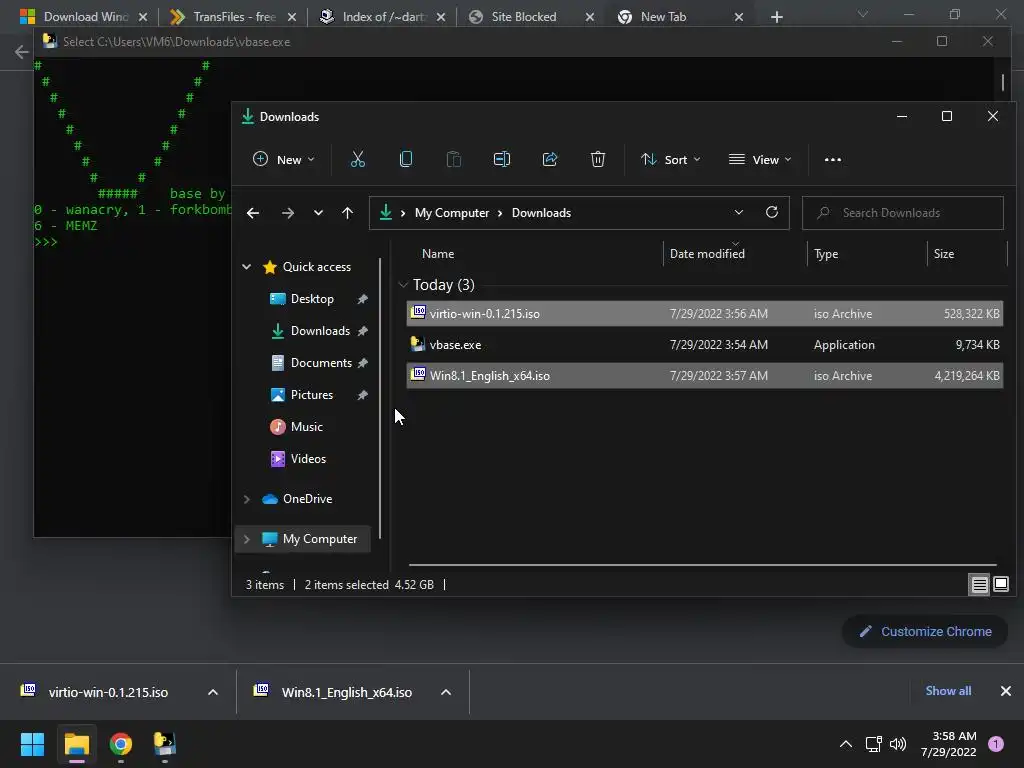Click the network tray icon
This screenshot has width=1024, height=768.
(873, 744)
